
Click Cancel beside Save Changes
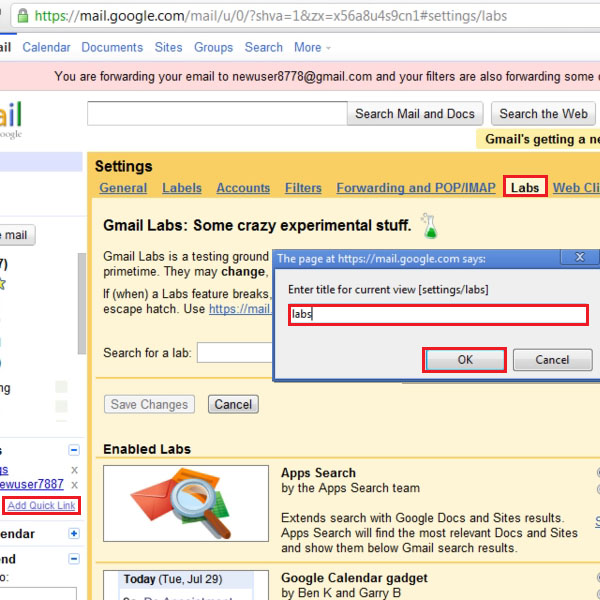pos(233,404)
